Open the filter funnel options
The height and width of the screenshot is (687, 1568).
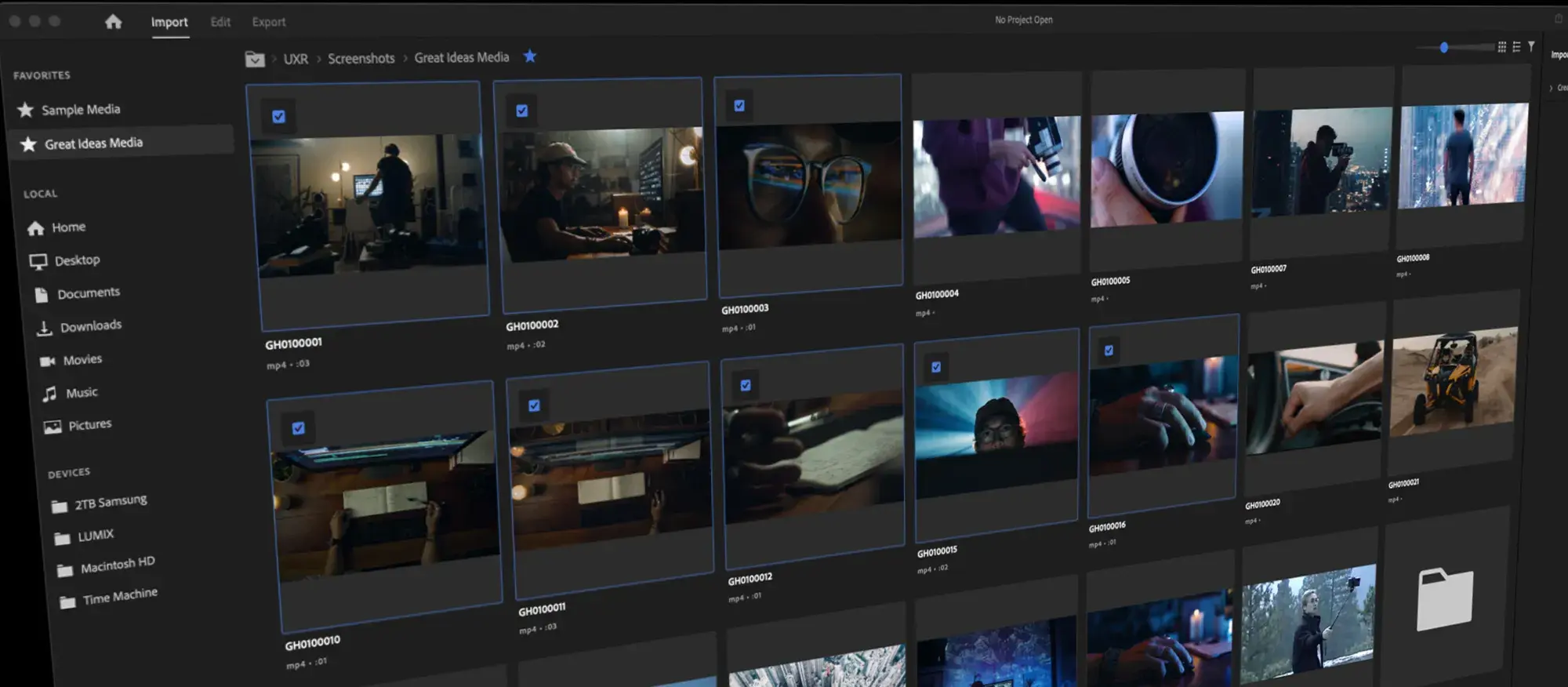pyautogui.click(x=1531, y=47)
